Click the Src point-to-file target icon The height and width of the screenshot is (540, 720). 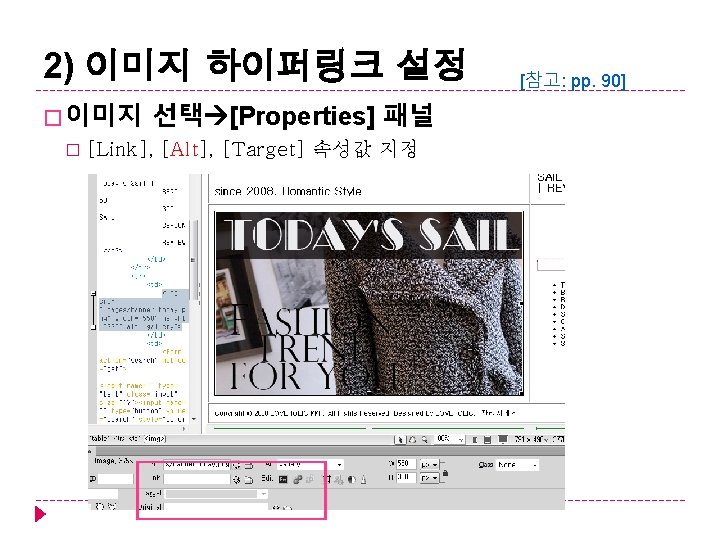[236, 465]
